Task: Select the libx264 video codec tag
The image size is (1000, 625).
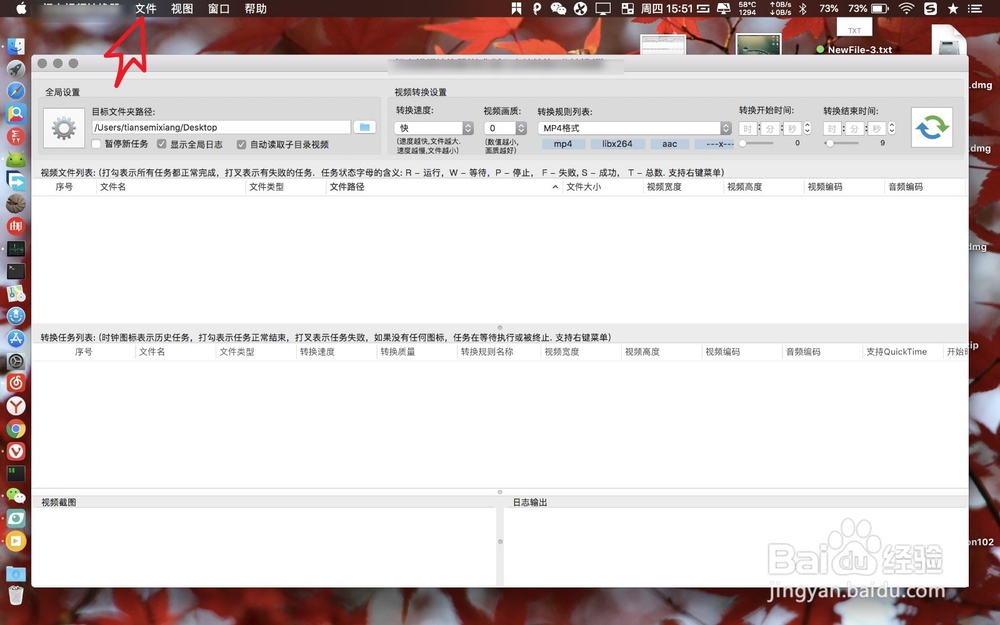Action: (616, 144)
